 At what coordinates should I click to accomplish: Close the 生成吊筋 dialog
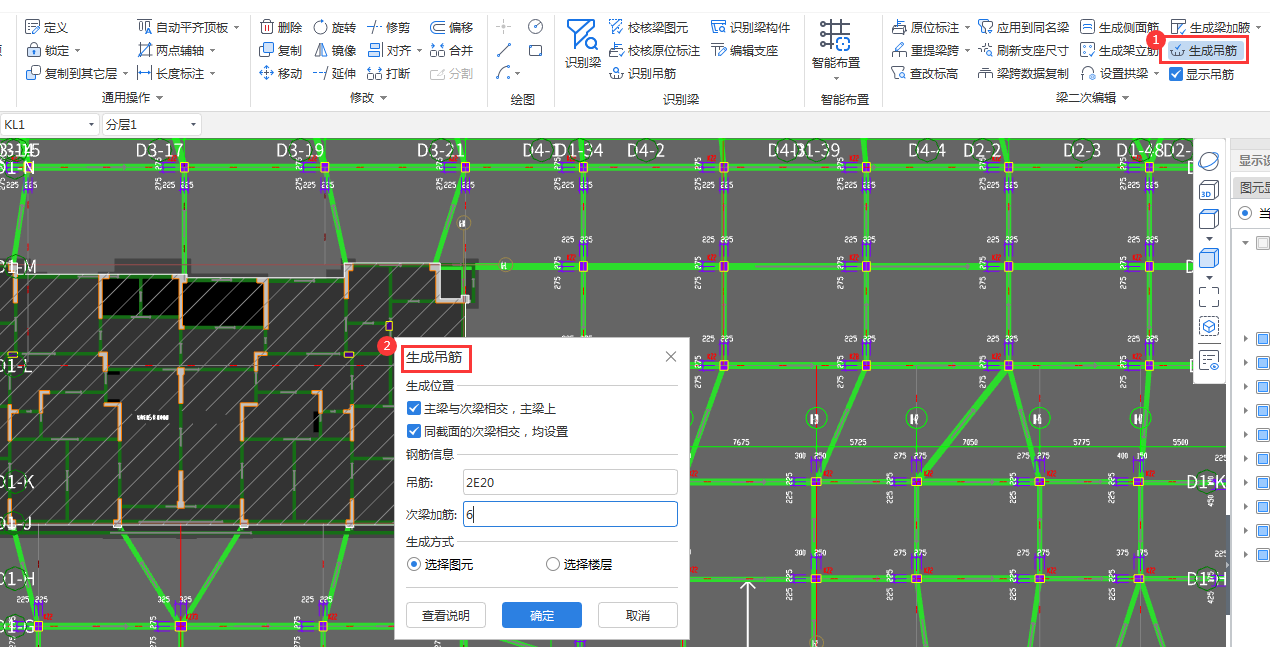pos(671,357)
